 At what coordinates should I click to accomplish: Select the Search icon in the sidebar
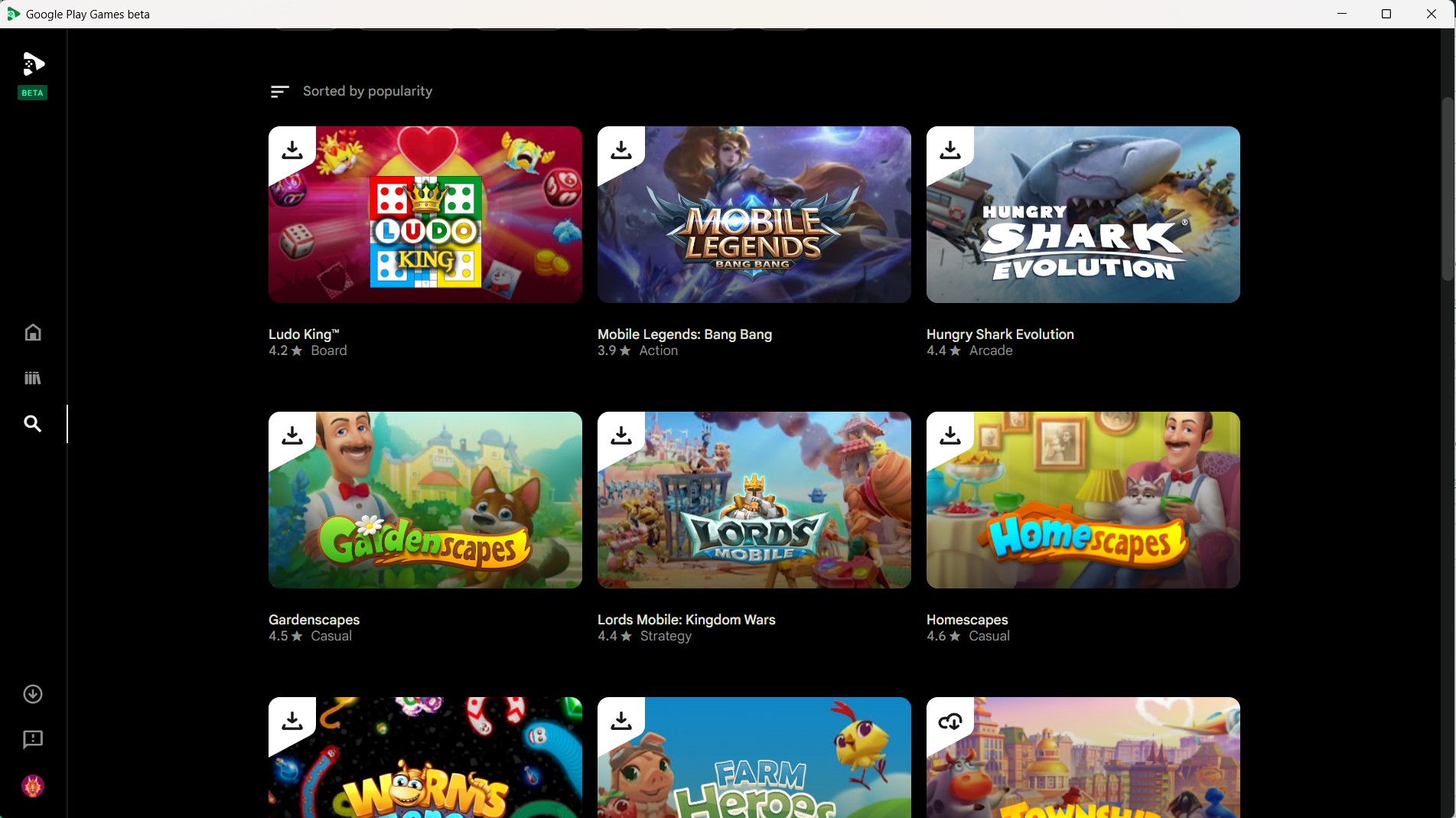[32, 423]
